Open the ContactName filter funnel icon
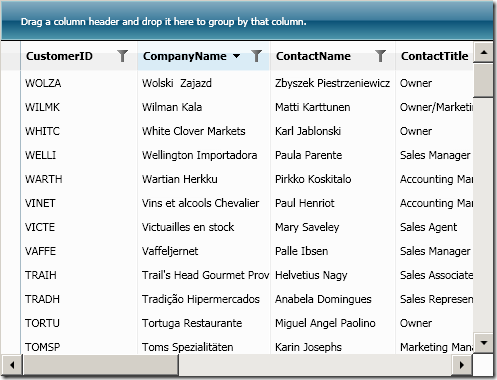Image resolution: width=497 pixels, height=380 pixels. 380,56
